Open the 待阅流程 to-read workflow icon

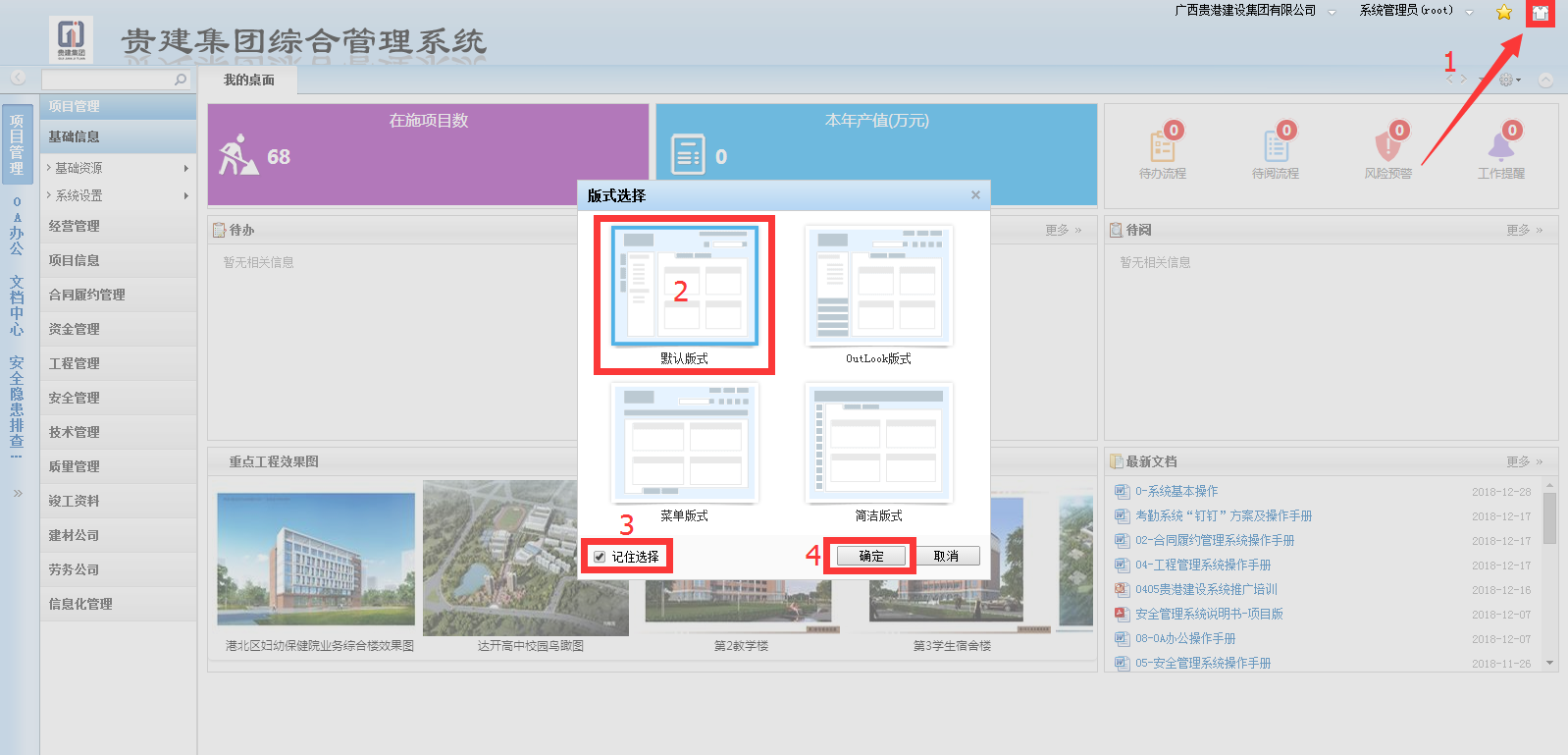[x=1276, y=147]
